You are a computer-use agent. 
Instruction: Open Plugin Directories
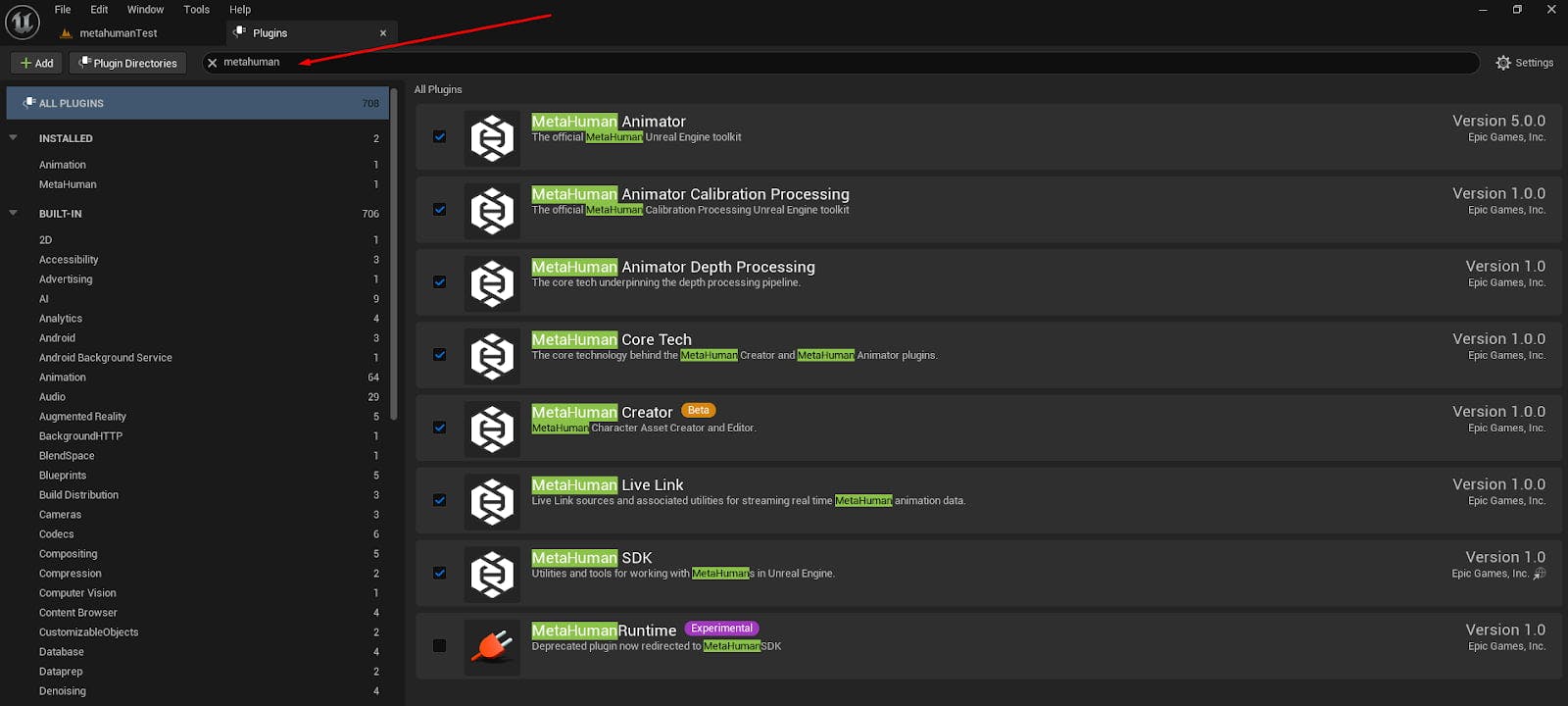click(128, 63)
